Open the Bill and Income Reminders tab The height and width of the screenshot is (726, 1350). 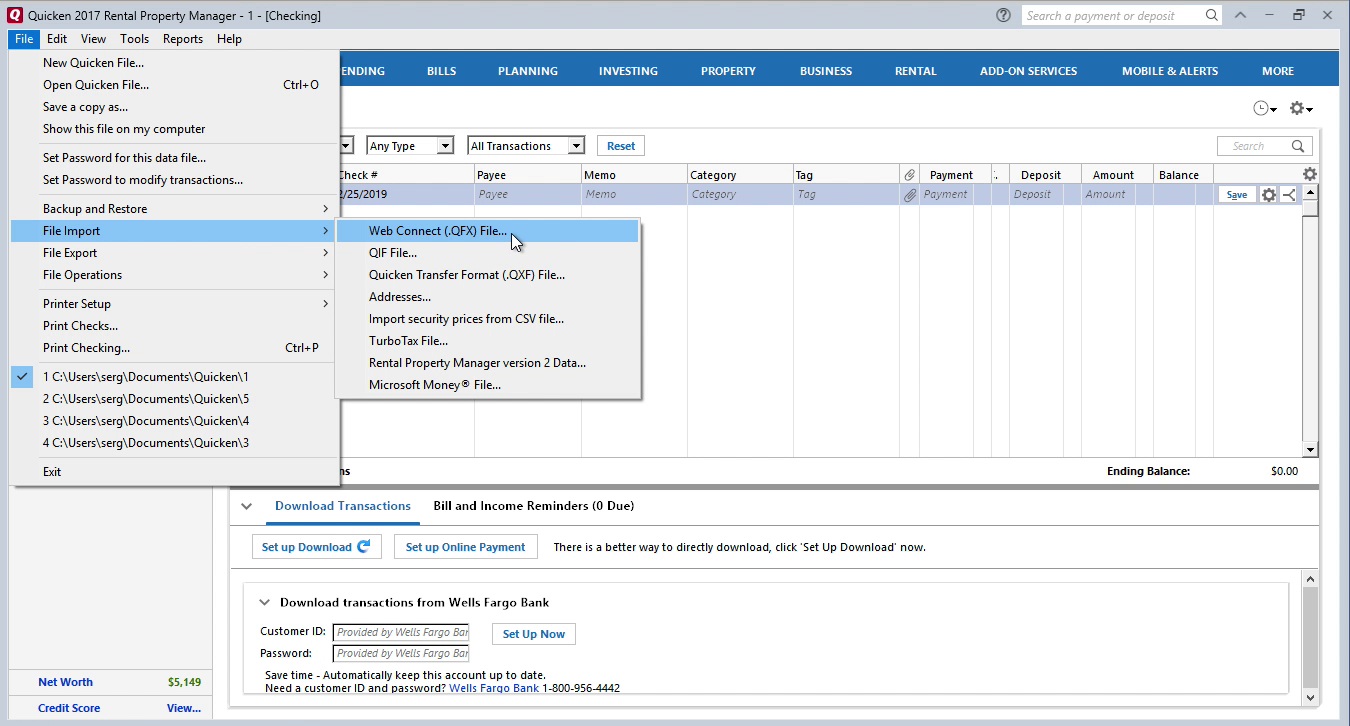[x=533, y=506]
